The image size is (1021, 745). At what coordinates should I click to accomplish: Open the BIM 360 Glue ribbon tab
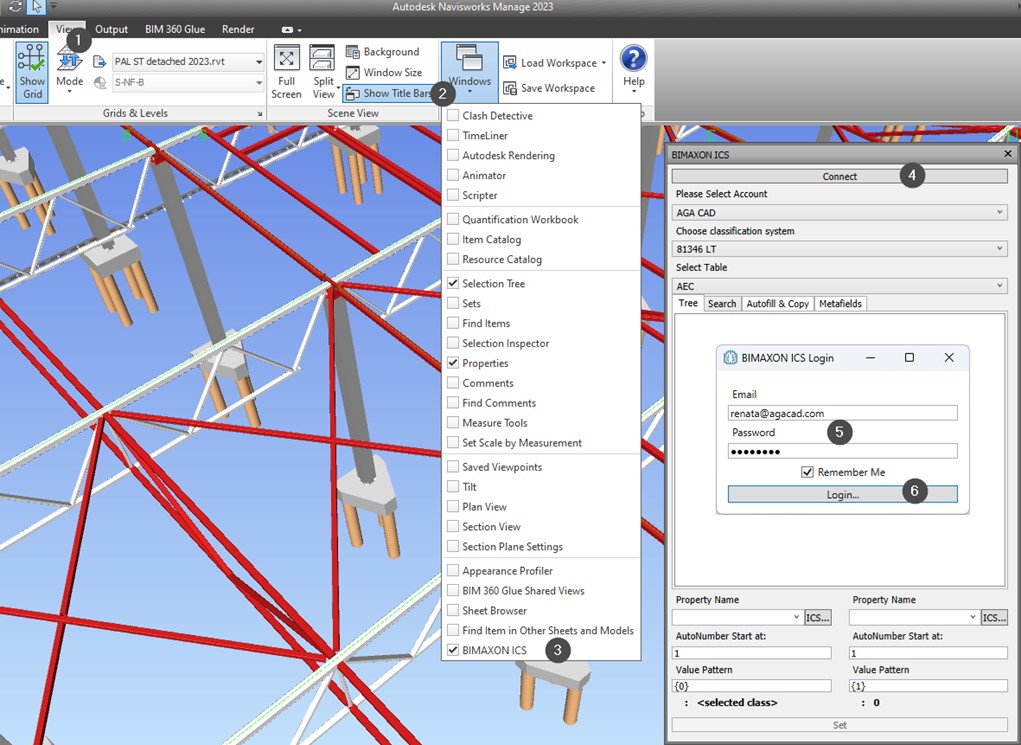point(175,29)
